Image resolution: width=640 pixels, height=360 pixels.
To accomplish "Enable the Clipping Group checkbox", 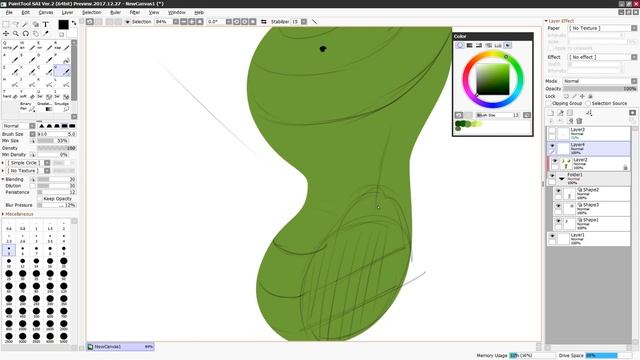I will coord(549,103).
